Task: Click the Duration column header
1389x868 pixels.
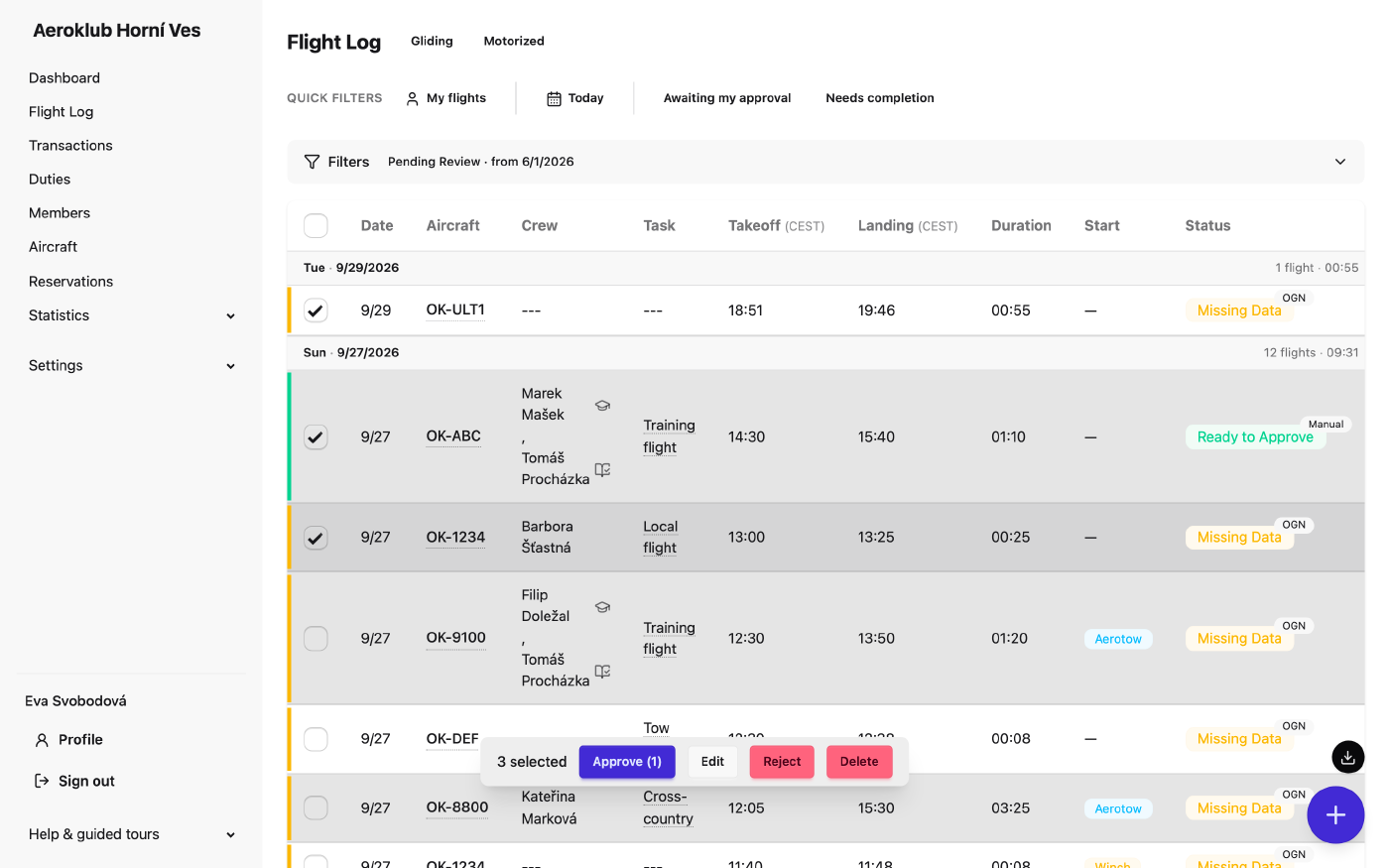Action: pos(1021,226)
